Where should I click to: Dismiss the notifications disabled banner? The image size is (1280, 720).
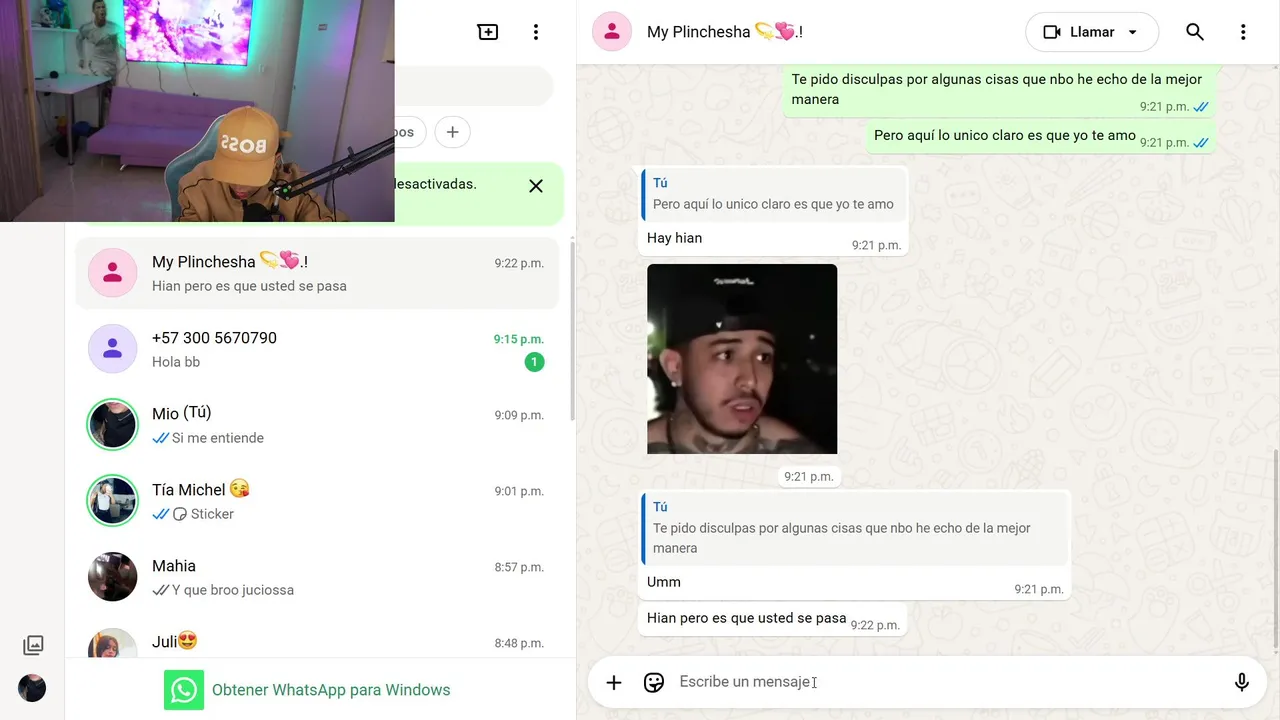pyautogui.click(x=536, y=186)
